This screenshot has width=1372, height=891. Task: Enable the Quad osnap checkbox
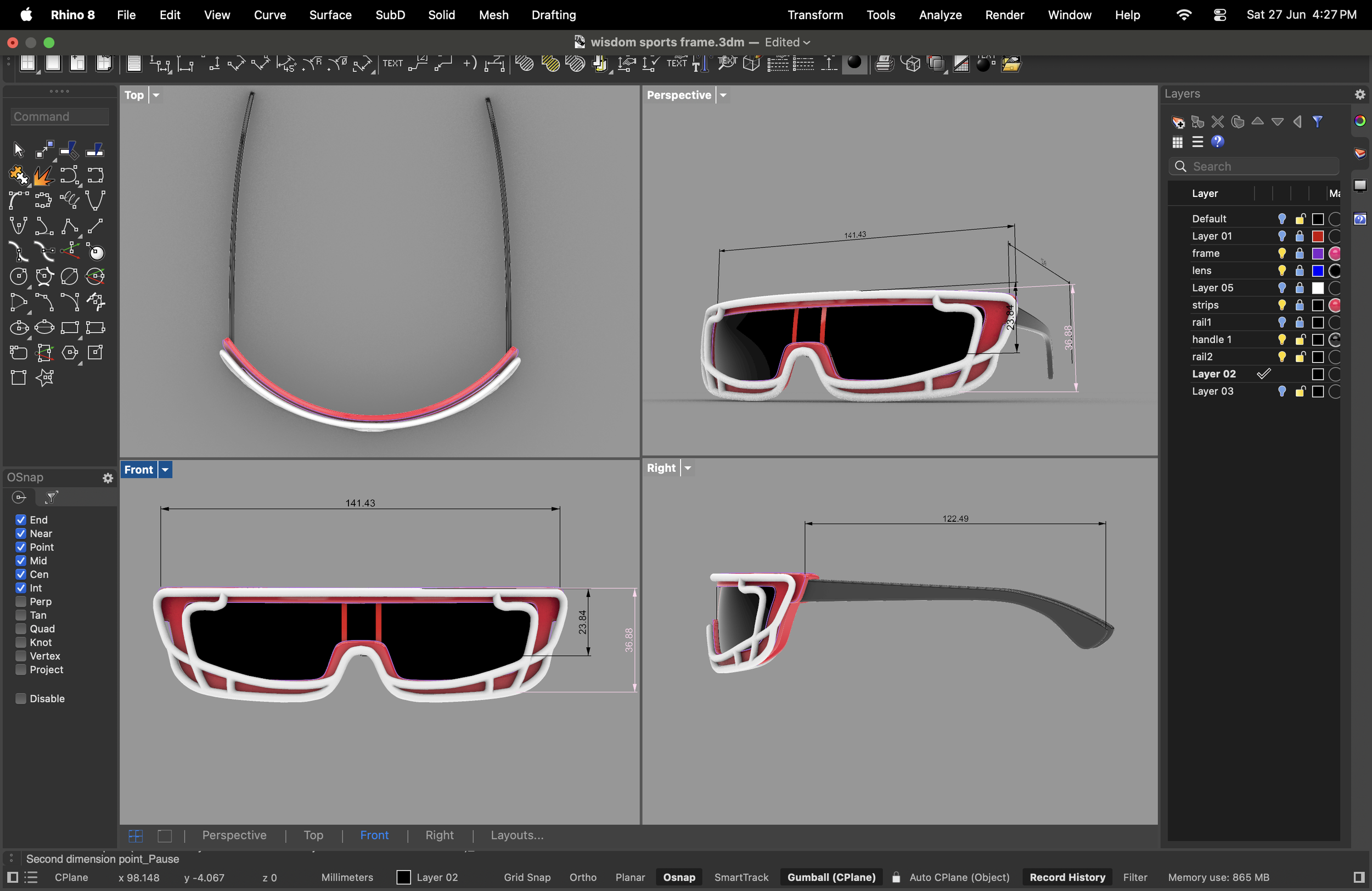21,629
